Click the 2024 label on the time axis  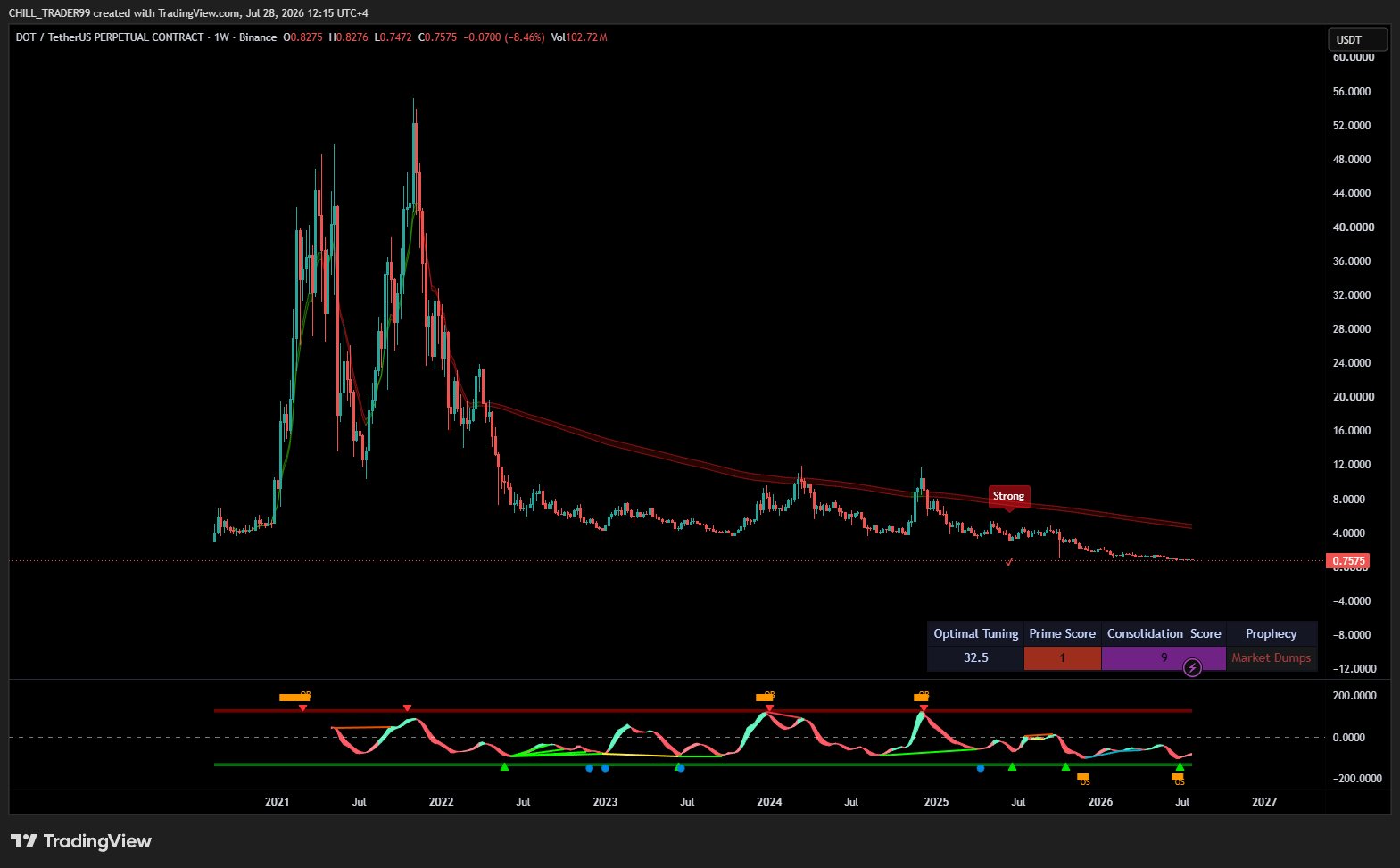[x=769, y=802]
